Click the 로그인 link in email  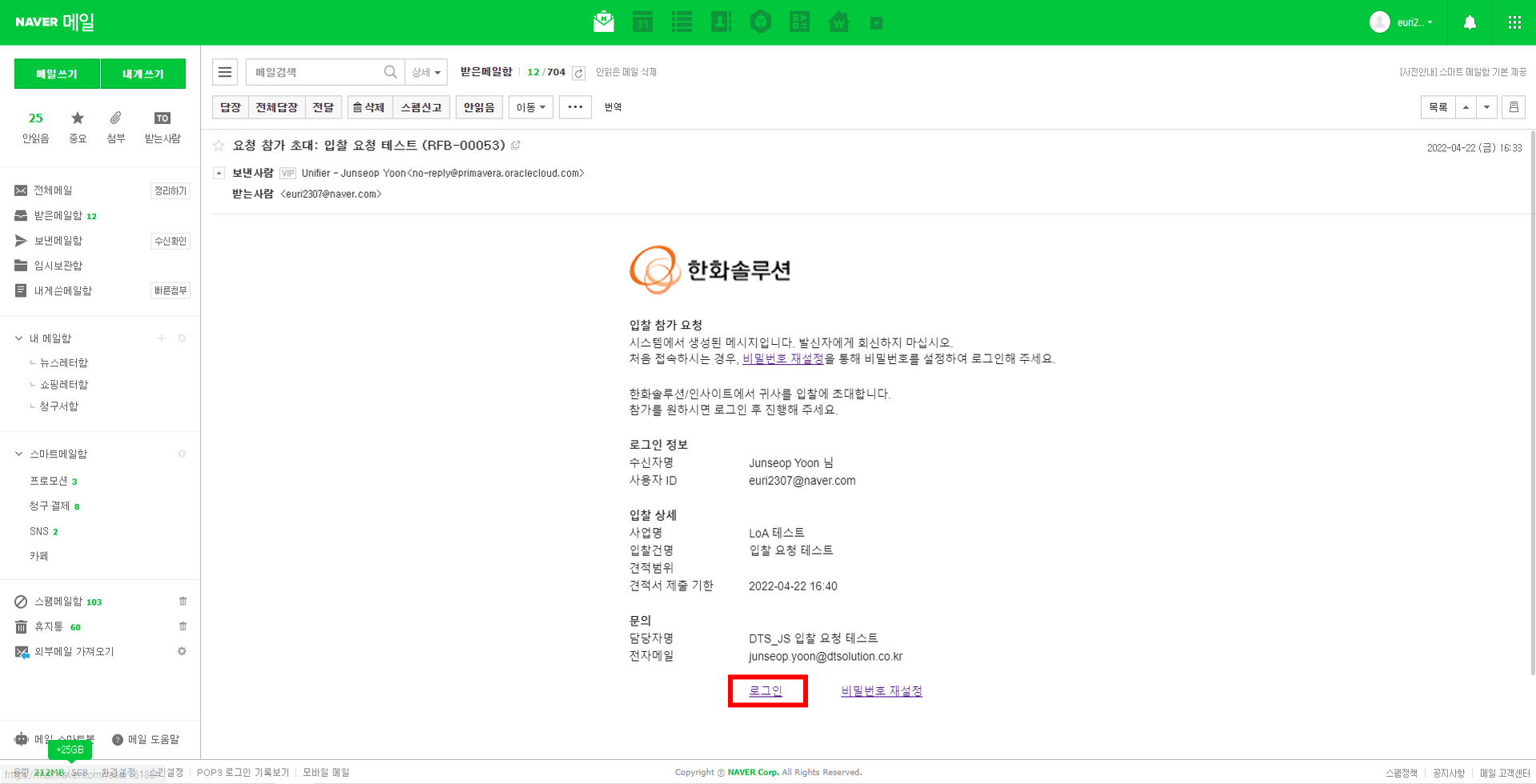click(x=766, y=691)
